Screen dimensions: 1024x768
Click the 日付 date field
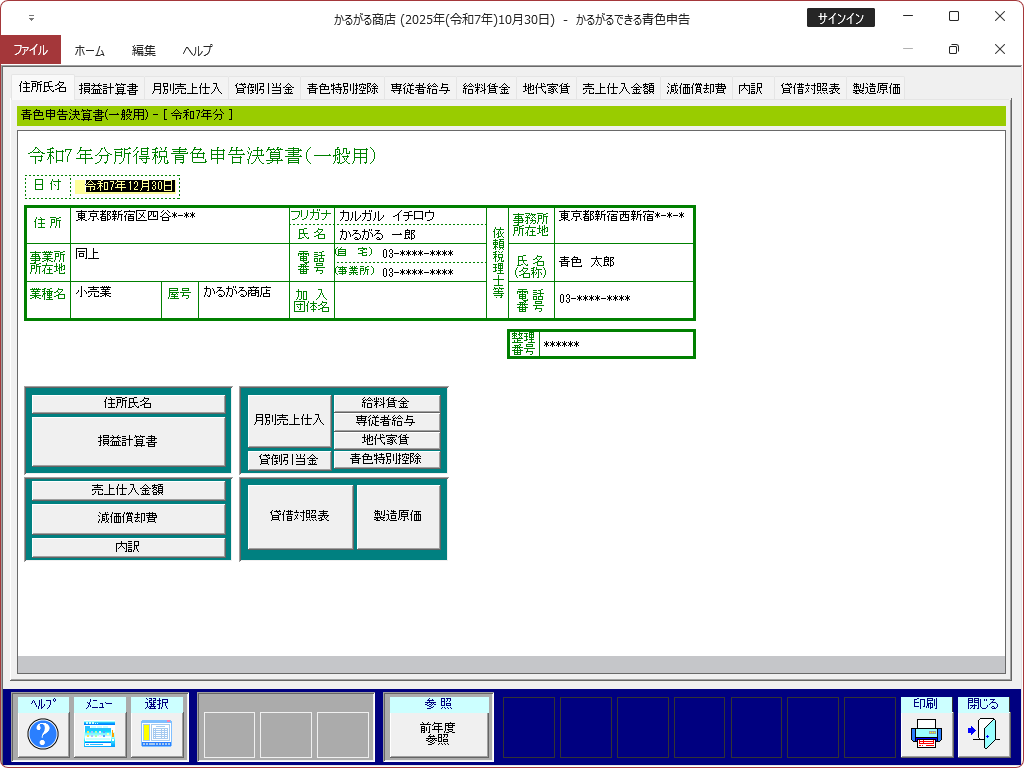click(x=129, y=186)
